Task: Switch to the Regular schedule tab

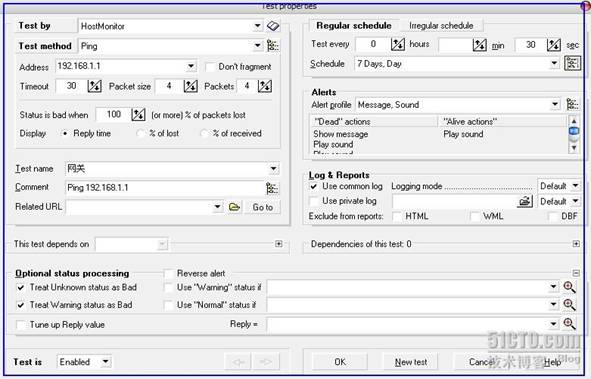Action: (x=354, y=26)
